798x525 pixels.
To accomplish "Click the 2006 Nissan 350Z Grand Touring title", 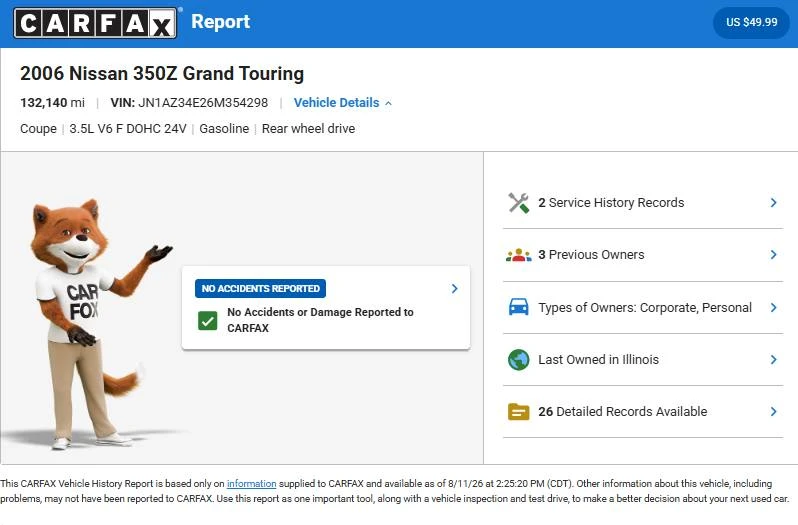I will [x=162, y=74].
